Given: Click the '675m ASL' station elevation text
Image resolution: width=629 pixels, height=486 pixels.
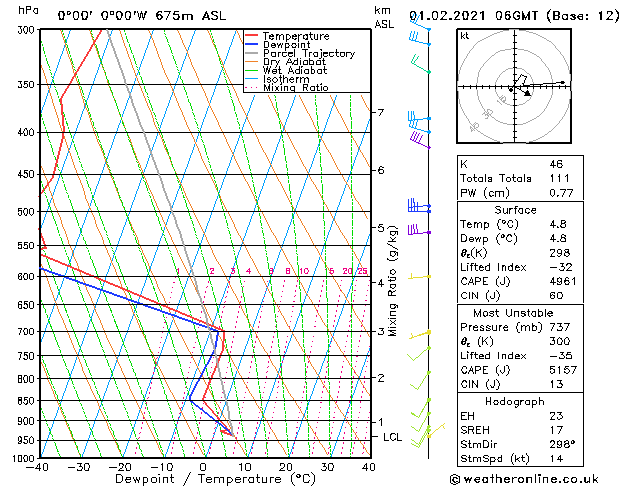Looking at the screenshot, I should [x=191, y=16].
